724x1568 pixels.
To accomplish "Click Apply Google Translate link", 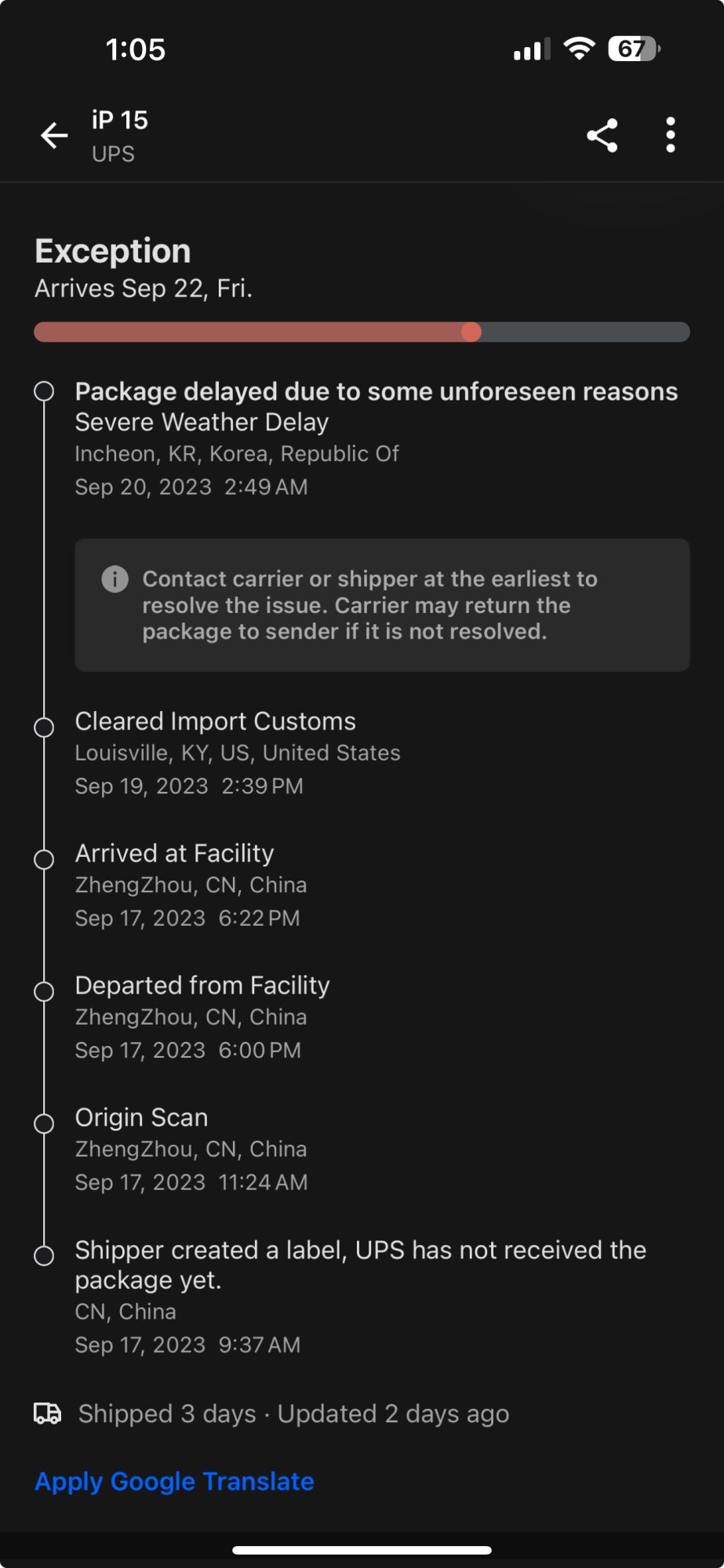I will [174, 1481].
